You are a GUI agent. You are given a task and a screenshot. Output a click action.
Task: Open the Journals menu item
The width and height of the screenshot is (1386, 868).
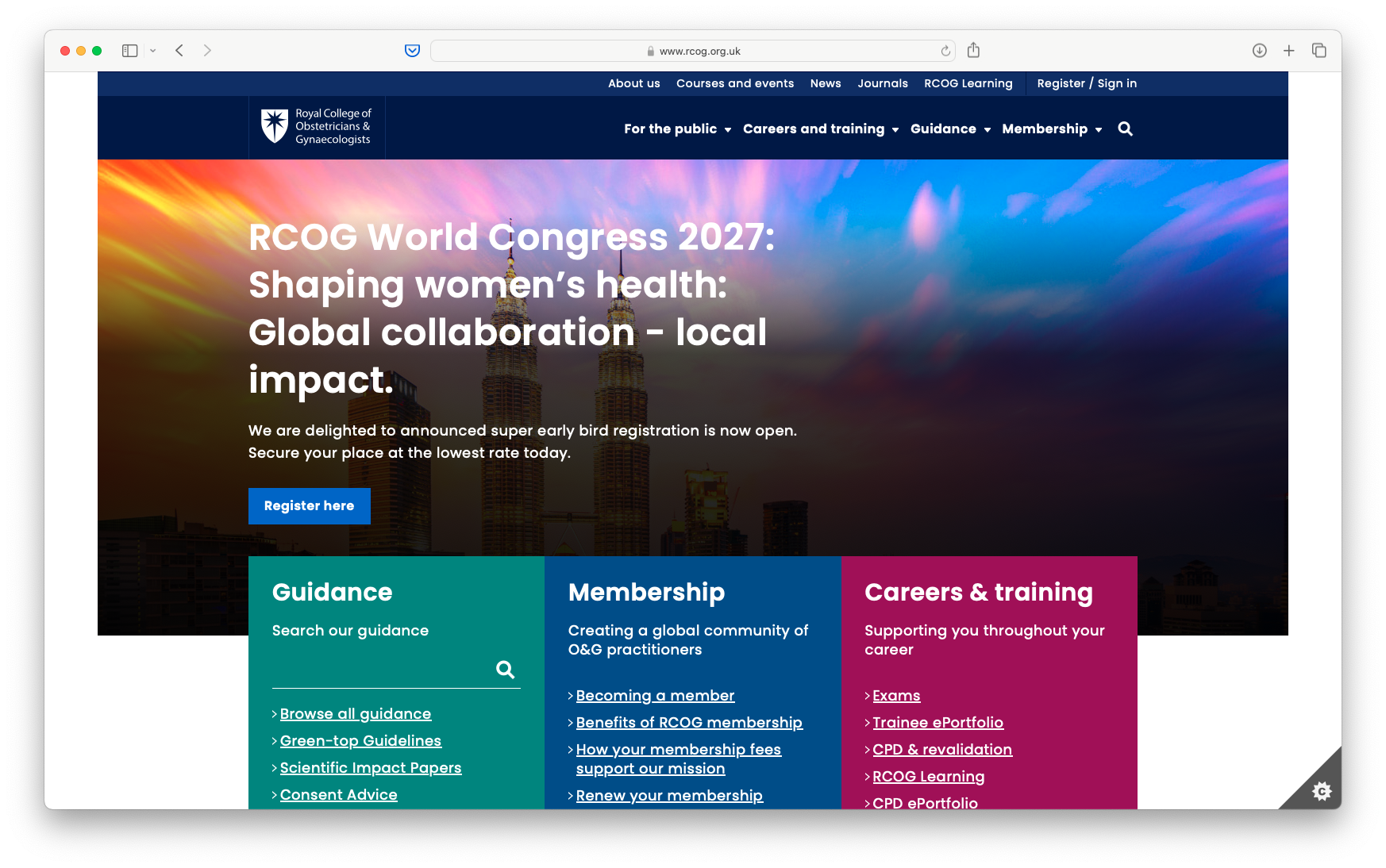coord(882,83)
